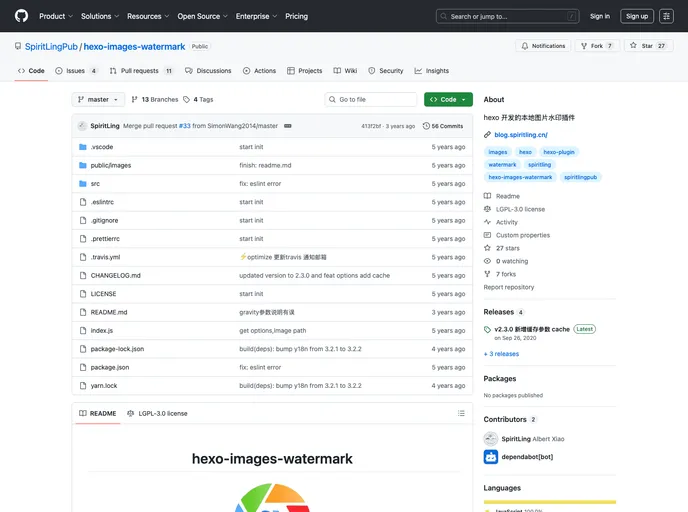Click Report repository

pos(509,287)
